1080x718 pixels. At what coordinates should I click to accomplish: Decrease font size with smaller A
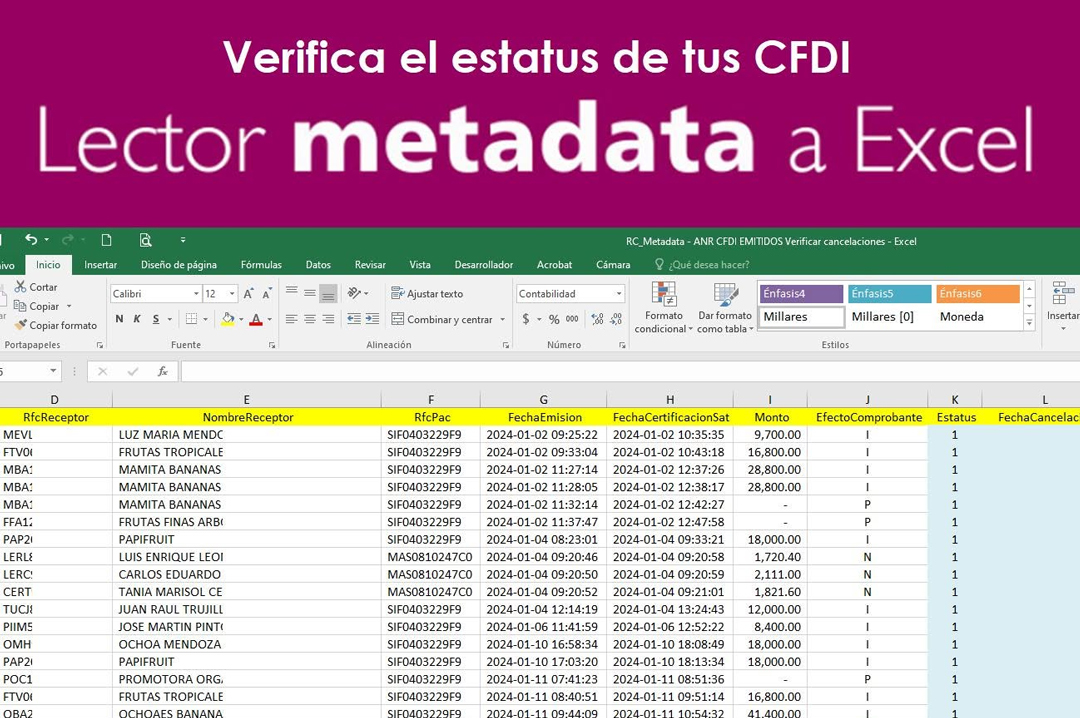[267, 294]
